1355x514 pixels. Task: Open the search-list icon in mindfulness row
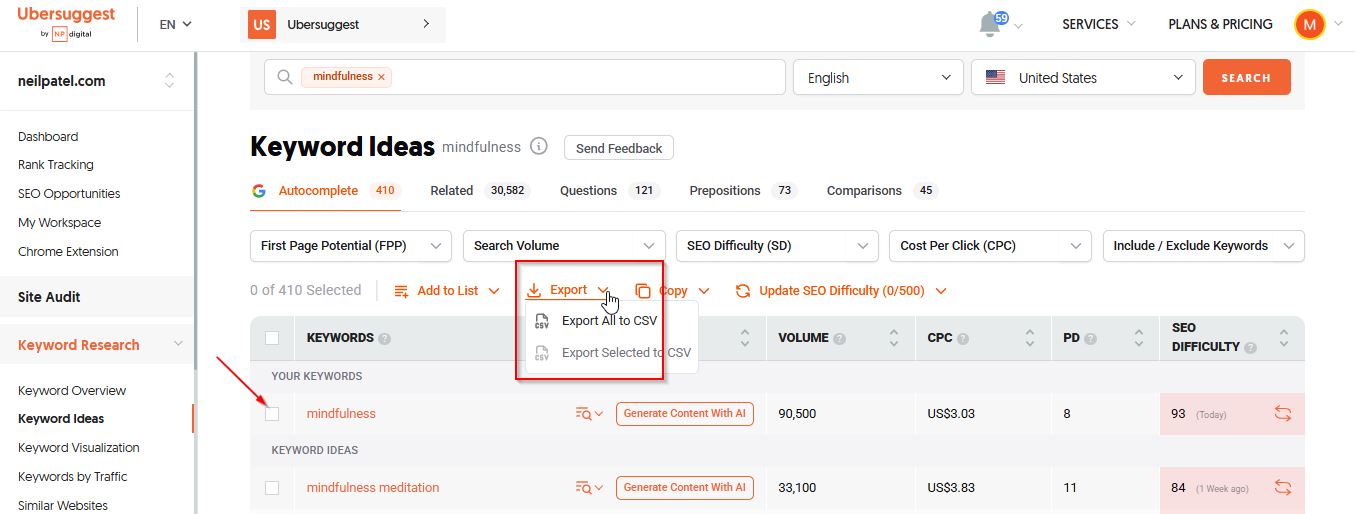click(589, 414)
